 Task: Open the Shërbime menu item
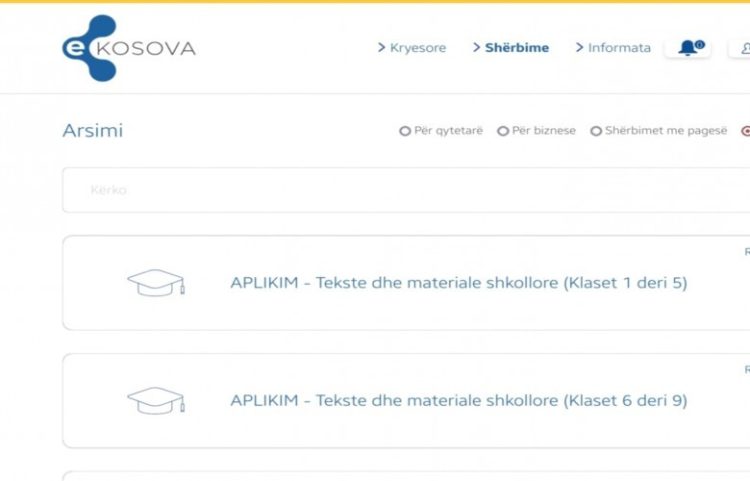510,48
